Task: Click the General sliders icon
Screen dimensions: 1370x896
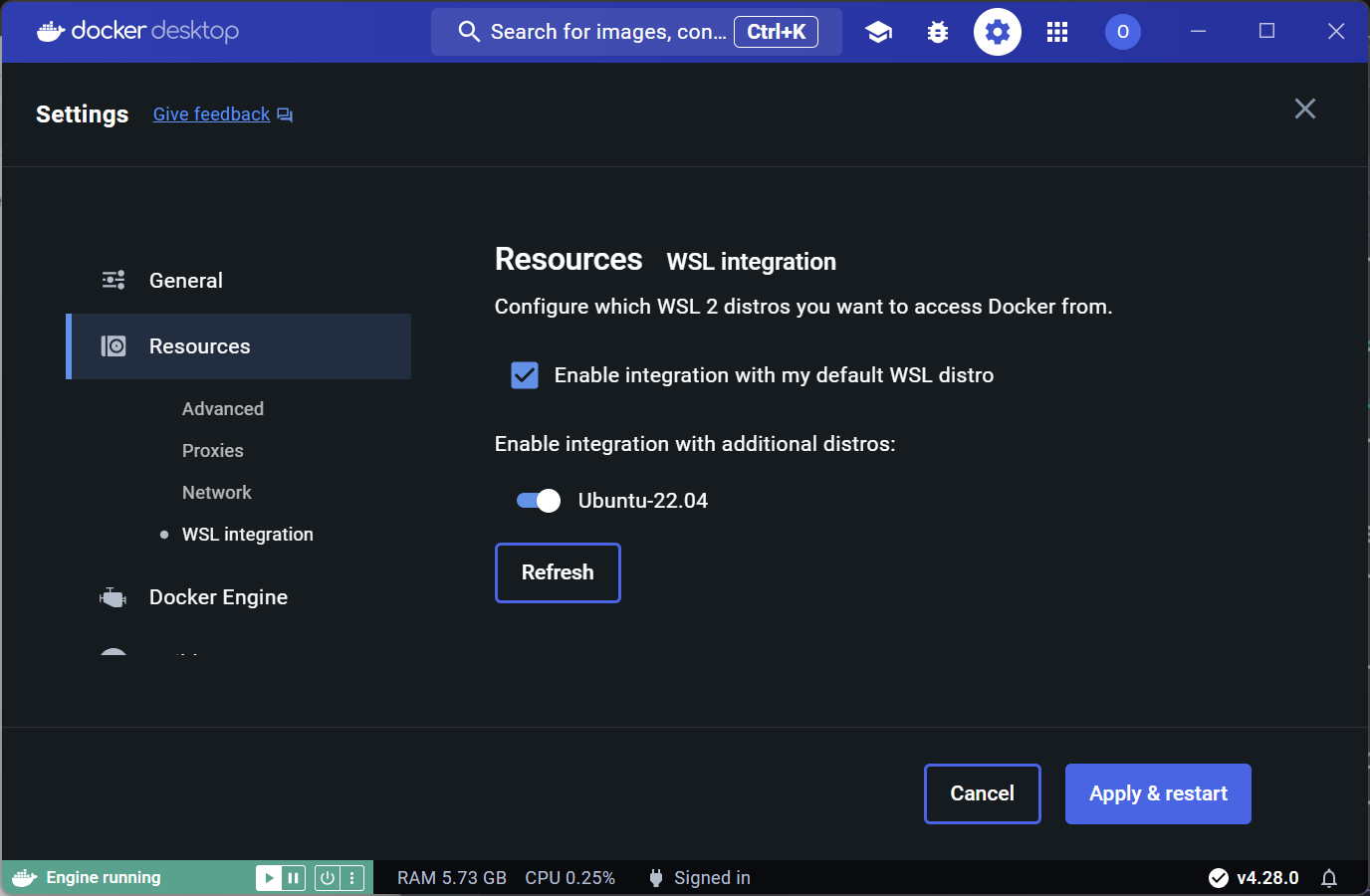Action: coord(114,281)
